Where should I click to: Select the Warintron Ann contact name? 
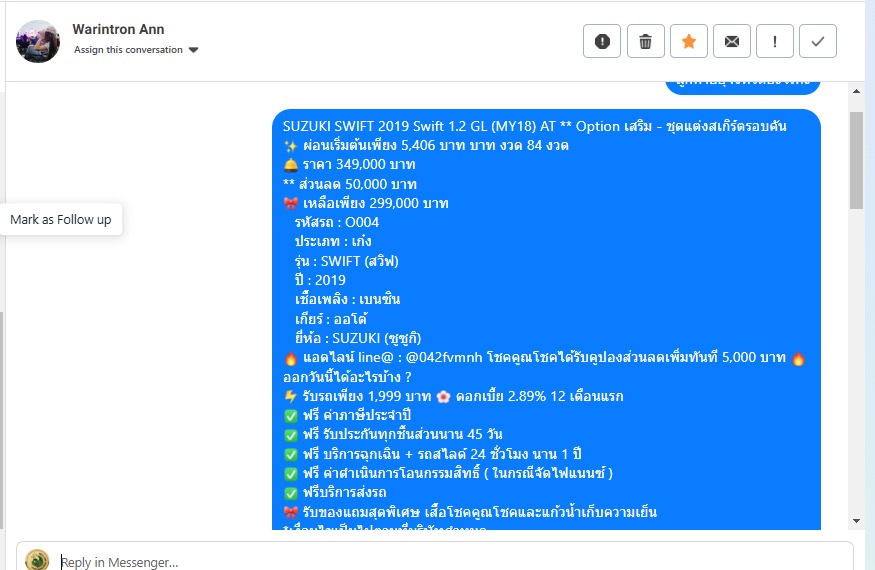click(x=118, y=29)
